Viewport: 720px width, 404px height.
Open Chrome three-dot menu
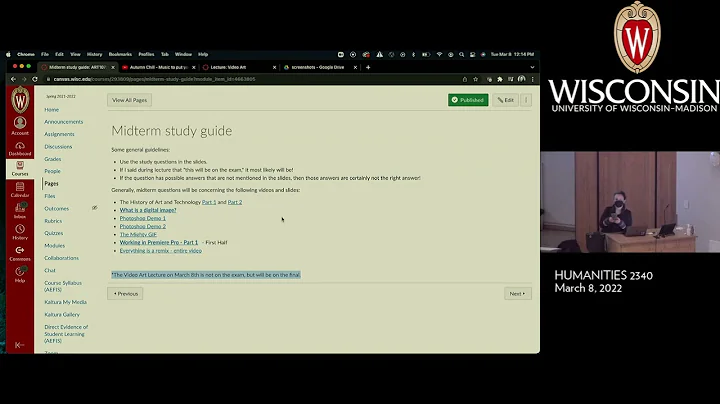(533, 79)
